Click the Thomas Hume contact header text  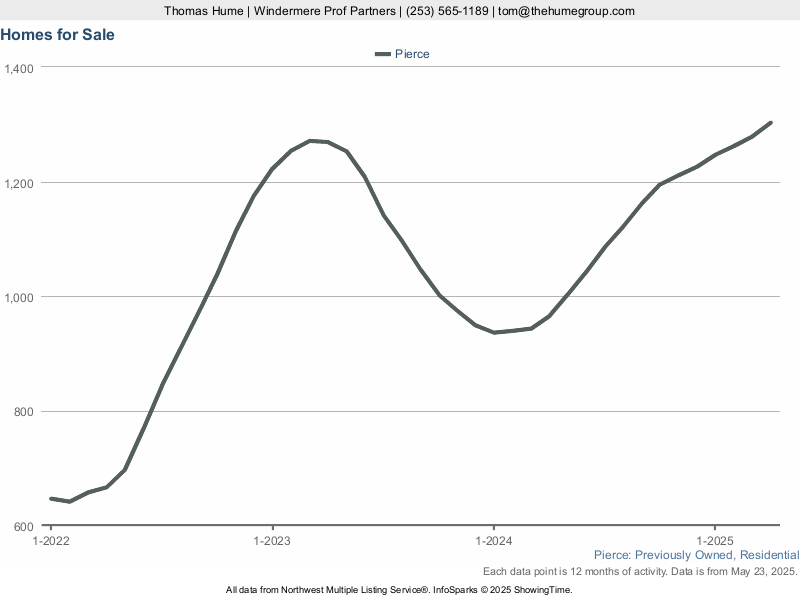point(399,11)
